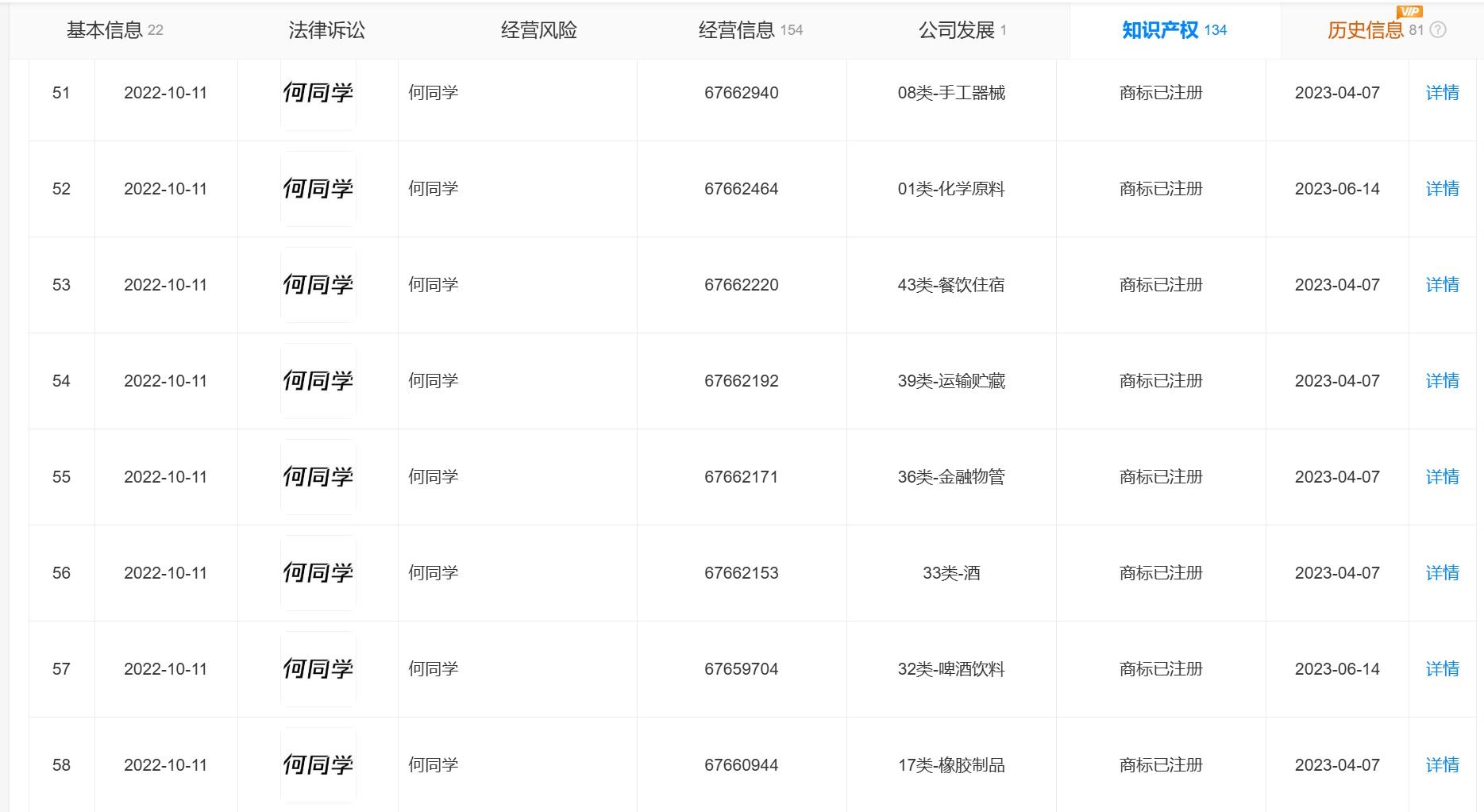Select registration number 67662464

(x=742, y=189)
